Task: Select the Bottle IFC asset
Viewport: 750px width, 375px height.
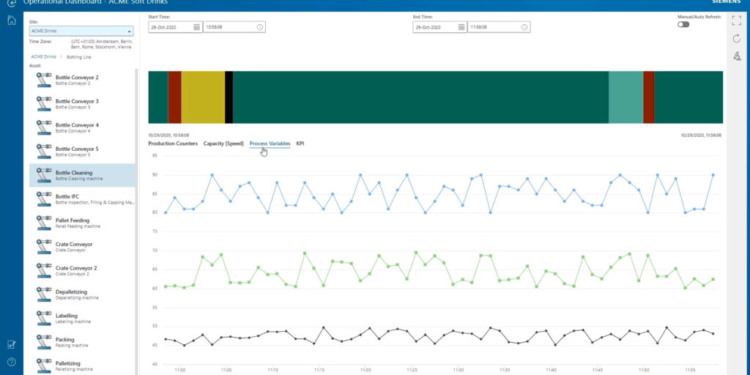Action: (82, 199)
